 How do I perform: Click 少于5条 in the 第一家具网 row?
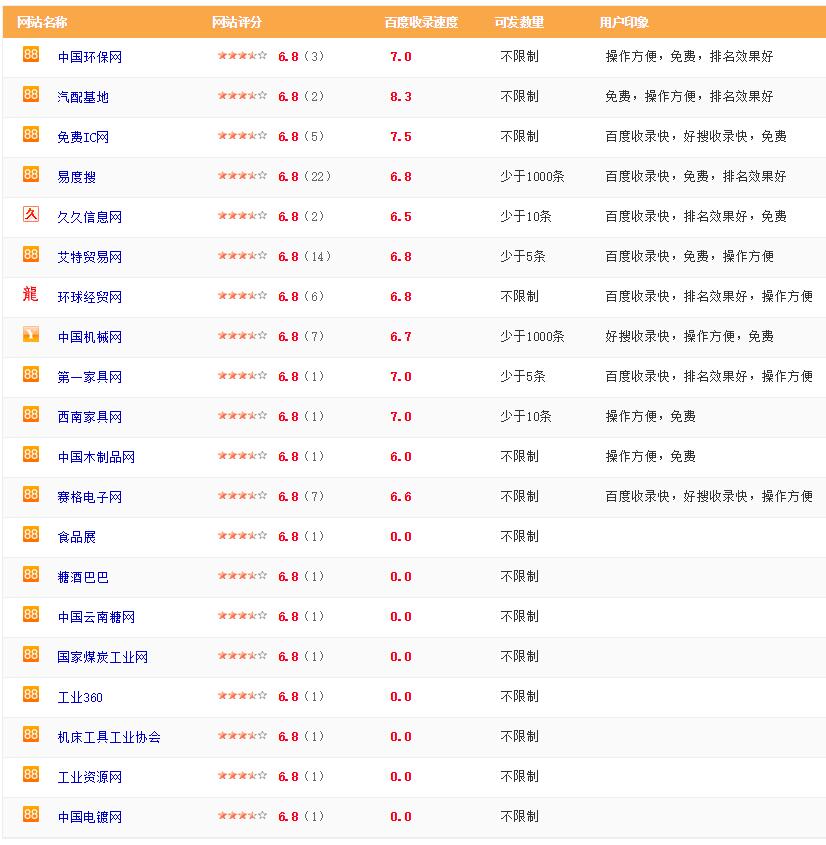[523, 376]
